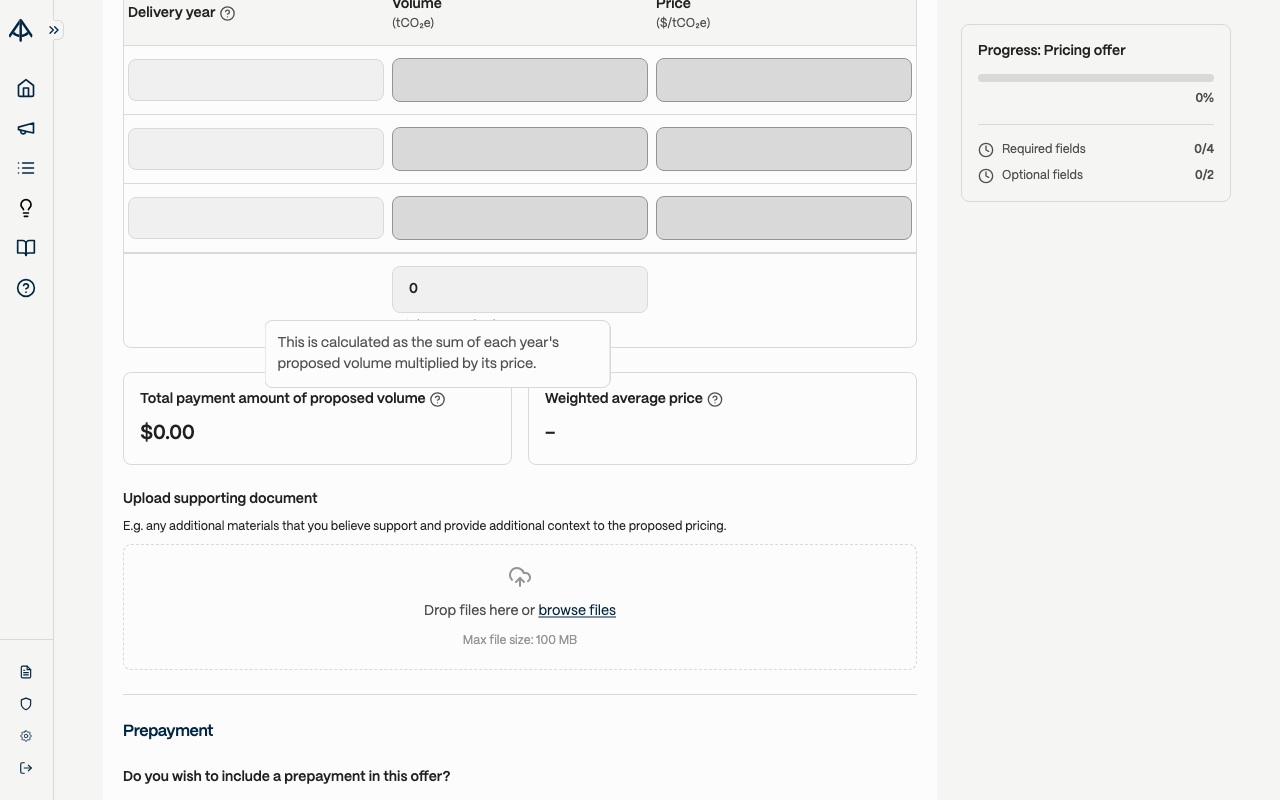The height and width of the screenshot is (800, 1280).
Task: Click help icon beside Weighted average price
Action: point(715,399)
